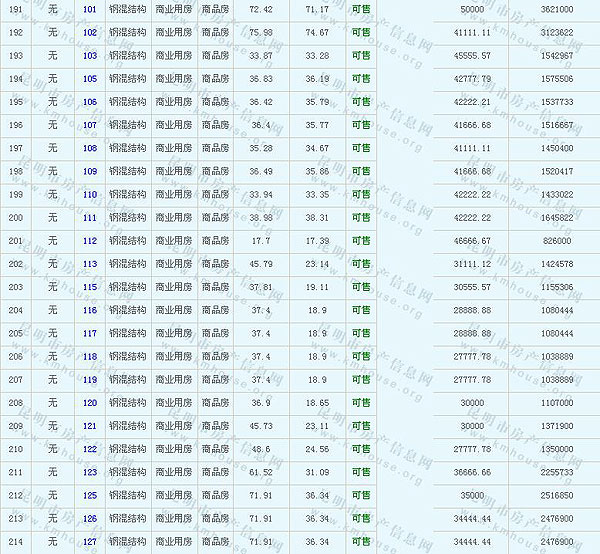The height and width of the screenshot is (554, 600).
Task: Click 可售 status in row 201
Action: (x=361, y=241)
